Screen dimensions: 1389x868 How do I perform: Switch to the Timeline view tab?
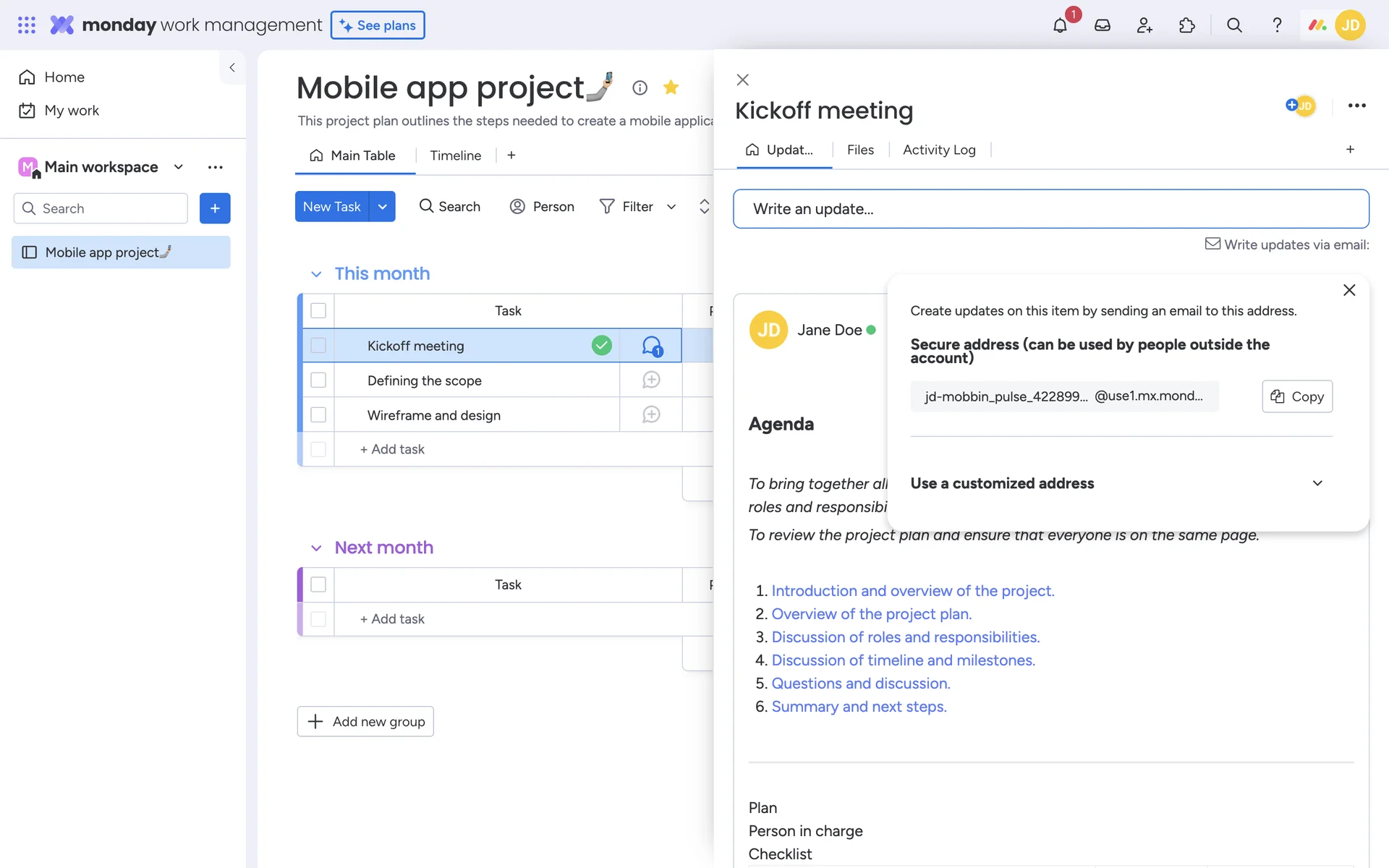(x=455, y=156)
